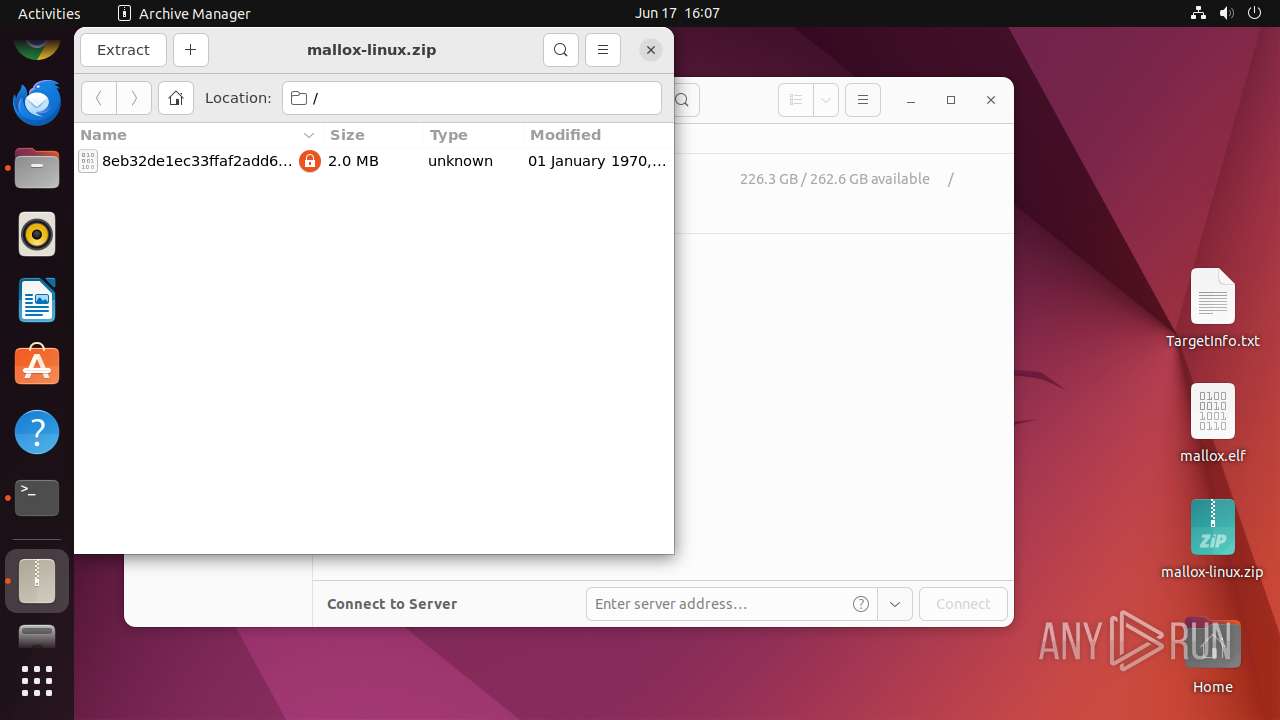Click the server address input field

click(x=715, y=604)
